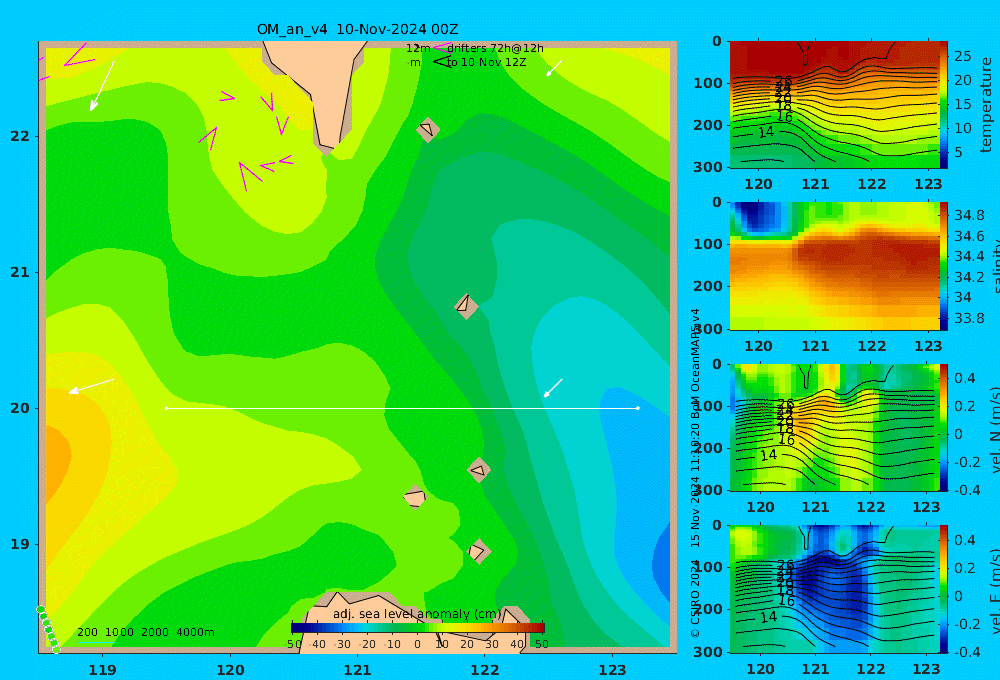This screenshot has height=680, width=1000.
Task: Click the '34.8' tick on salinity scale
Action: pyautogui.click(x=969, y=215)
